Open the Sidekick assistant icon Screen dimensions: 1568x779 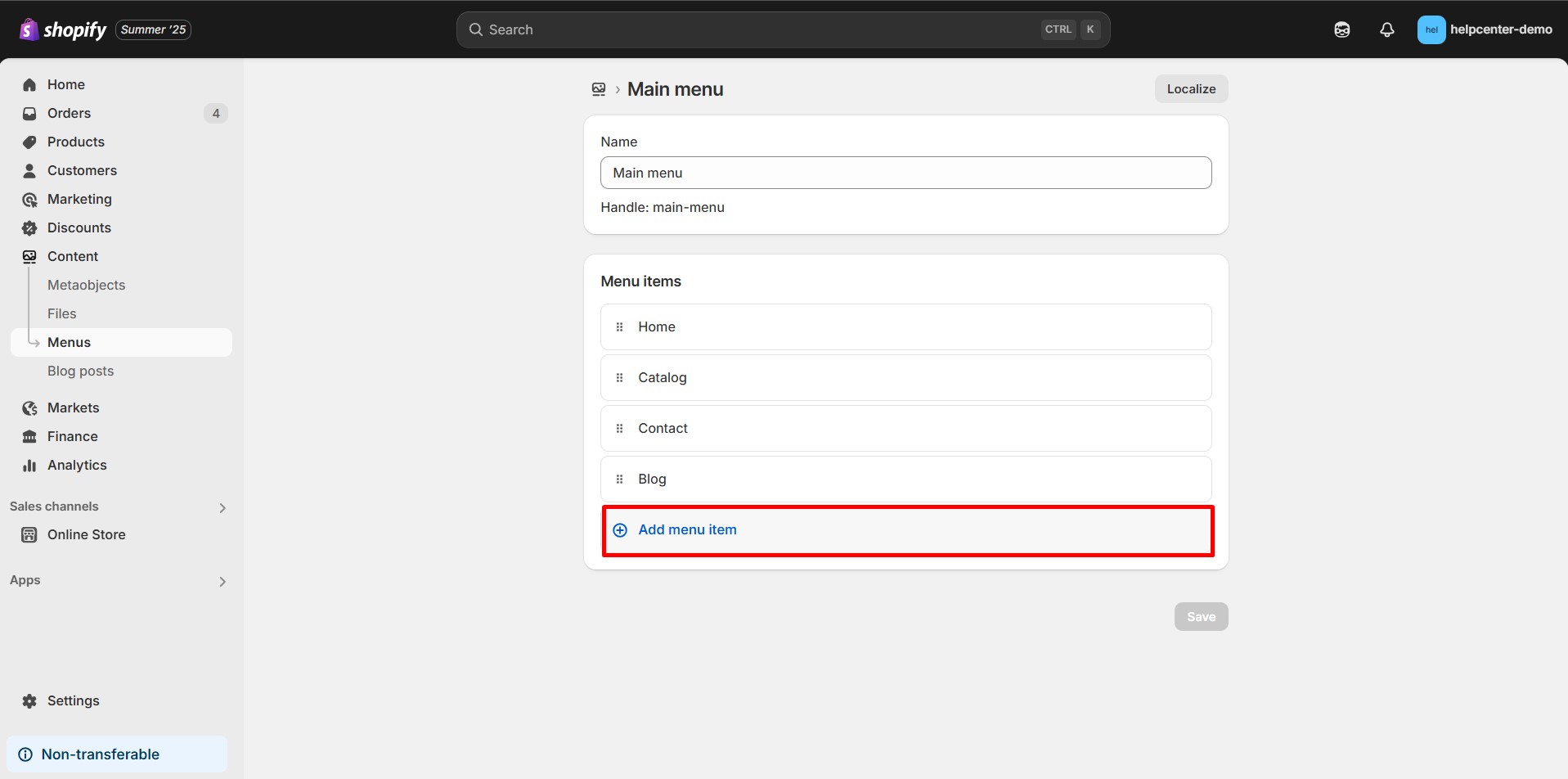click(x=1341, y=29)
